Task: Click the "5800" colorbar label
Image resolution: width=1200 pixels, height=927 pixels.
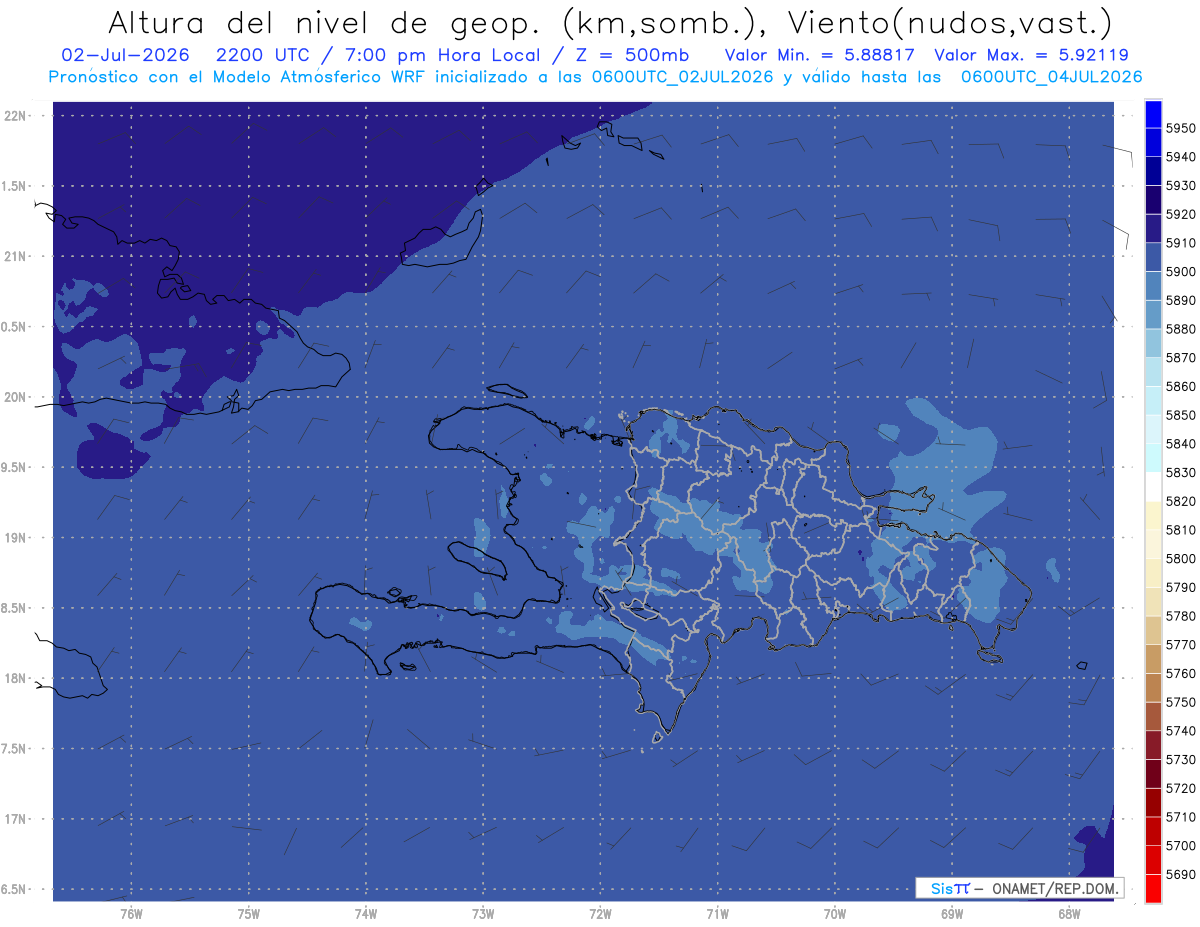Action: coord(1180,559)
